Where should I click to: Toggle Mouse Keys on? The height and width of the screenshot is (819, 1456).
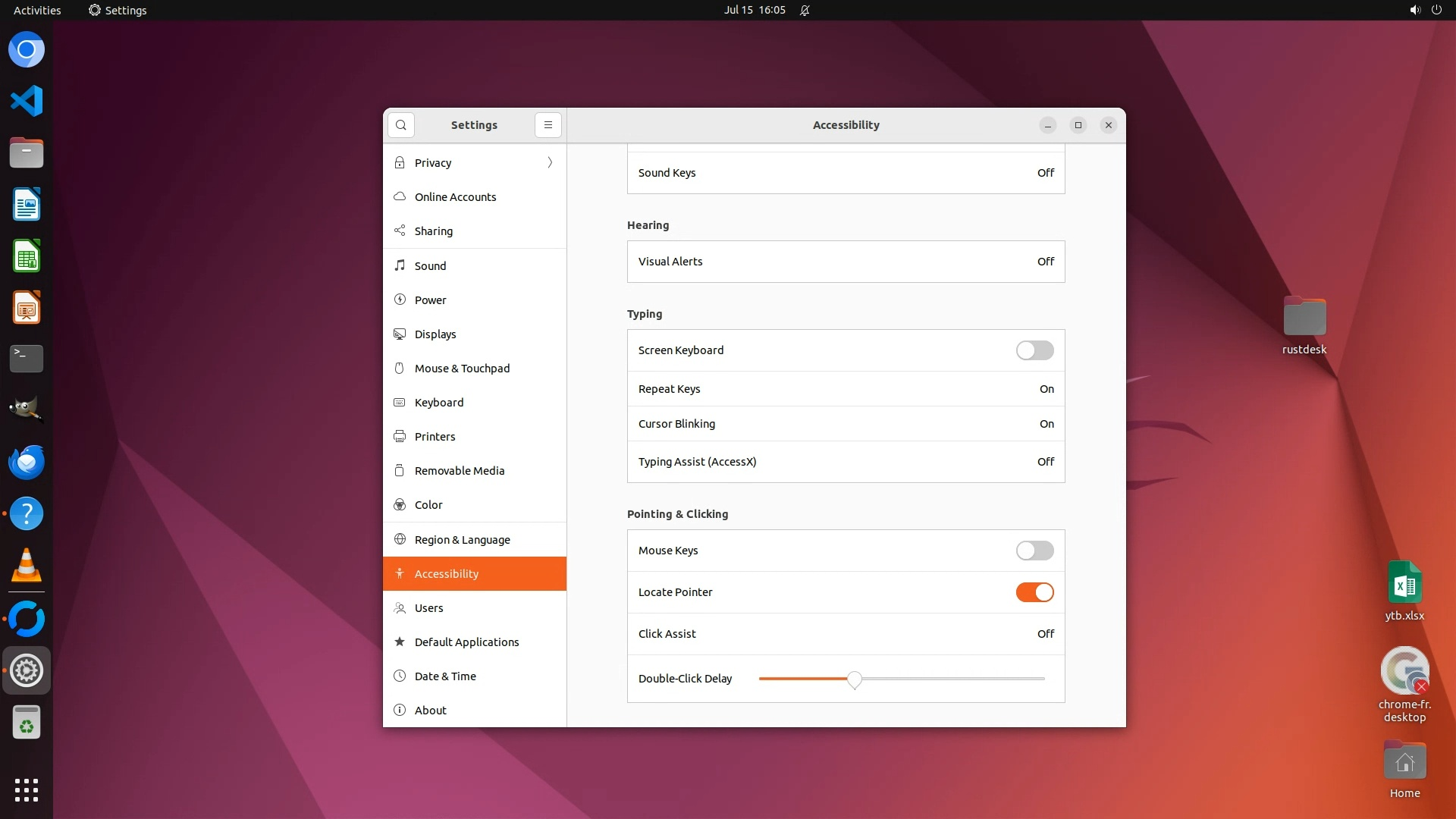(1034, 551)
